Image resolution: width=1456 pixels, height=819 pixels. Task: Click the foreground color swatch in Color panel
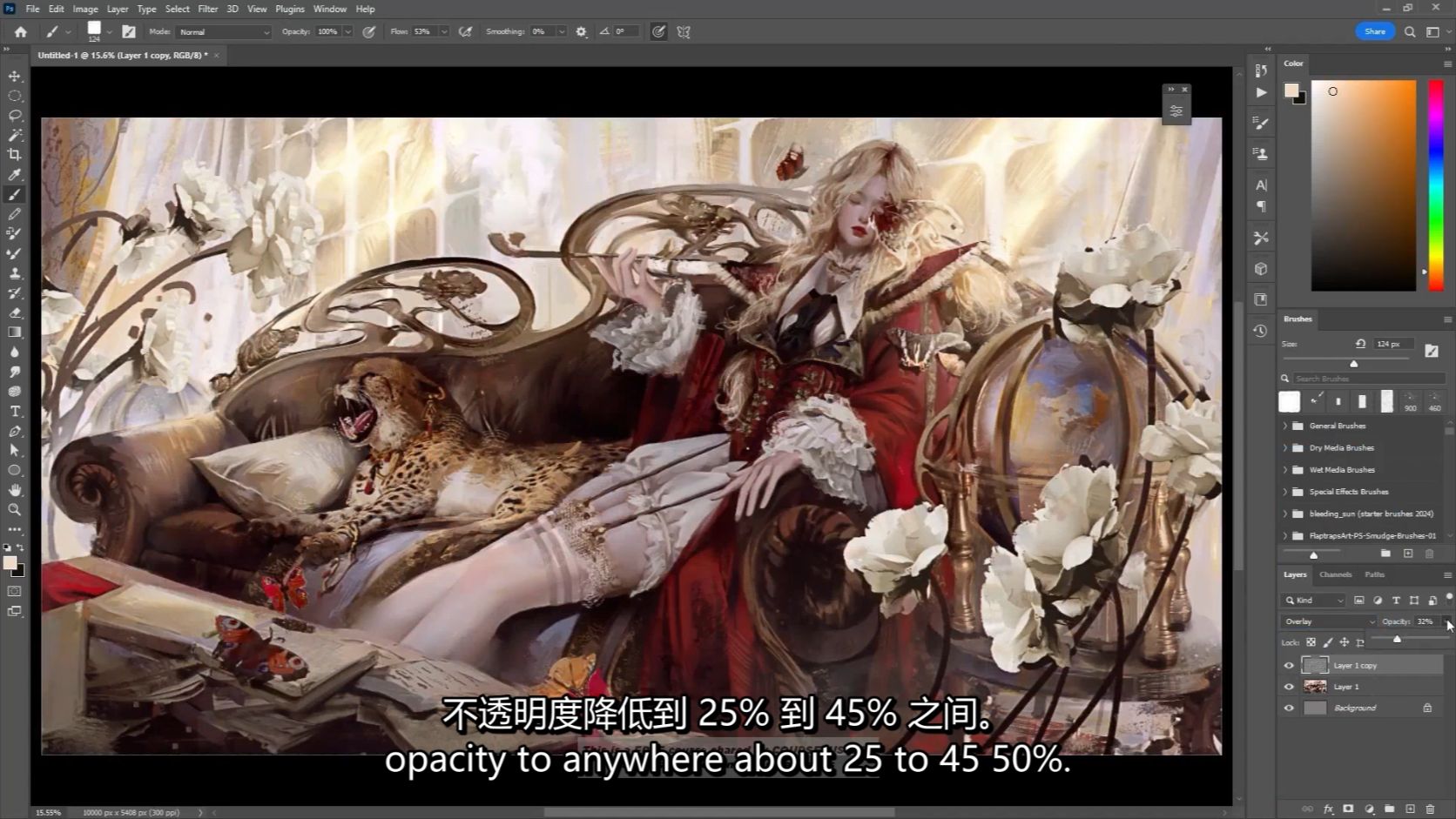(x=1291, y=91)
